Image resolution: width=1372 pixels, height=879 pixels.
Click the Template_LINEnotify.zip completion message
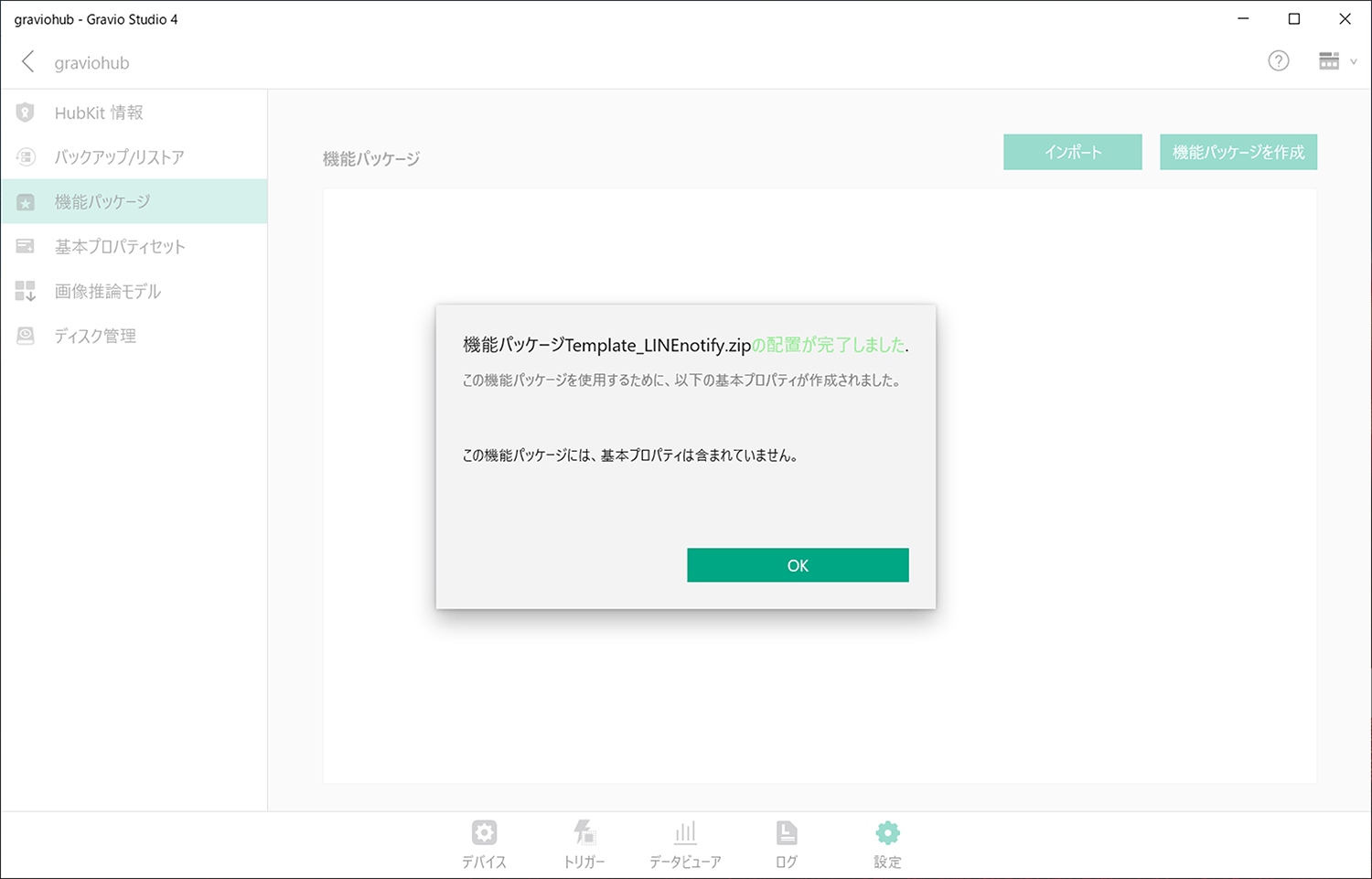(x=686, y=345)
